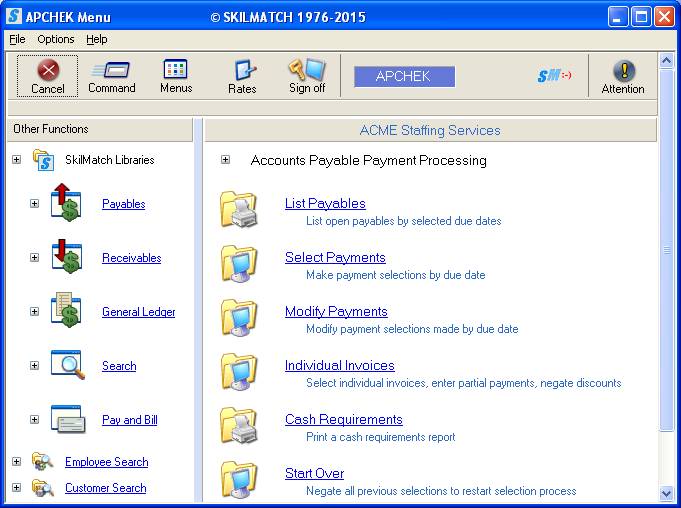Click the Select Payments folder icon

click(x=239, y=264)
